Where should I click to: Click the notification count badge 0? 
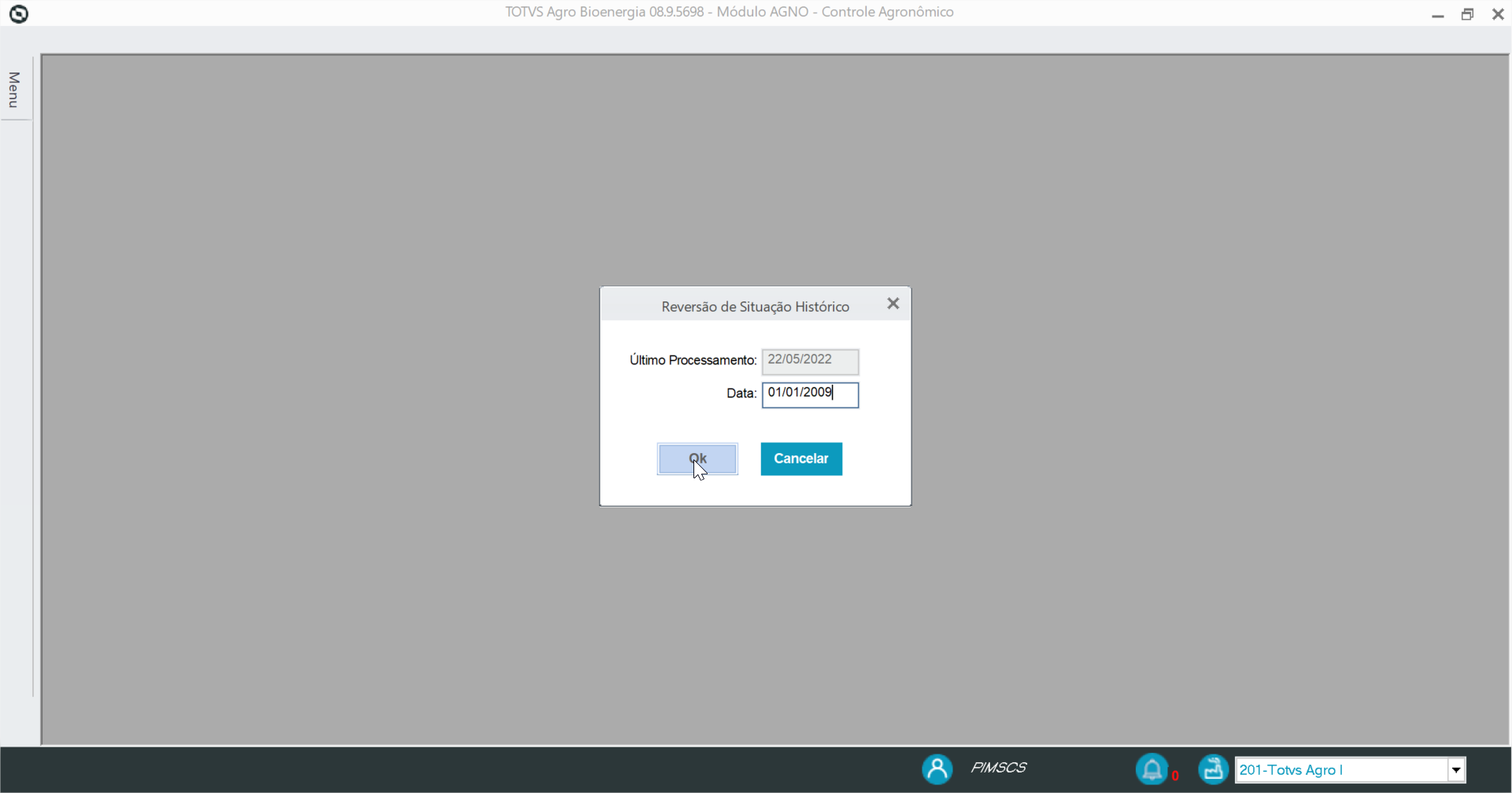pyautogui.click(x=1175, y=776)
